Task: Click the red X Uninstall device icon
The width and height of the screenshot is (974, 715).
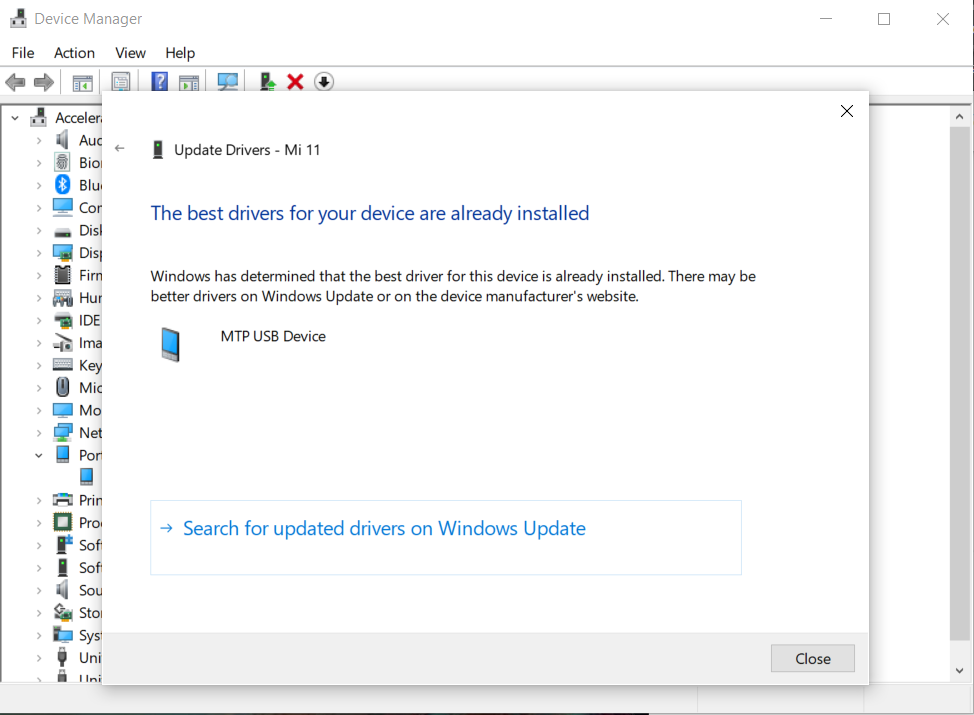Action: (x=295, y=82)
